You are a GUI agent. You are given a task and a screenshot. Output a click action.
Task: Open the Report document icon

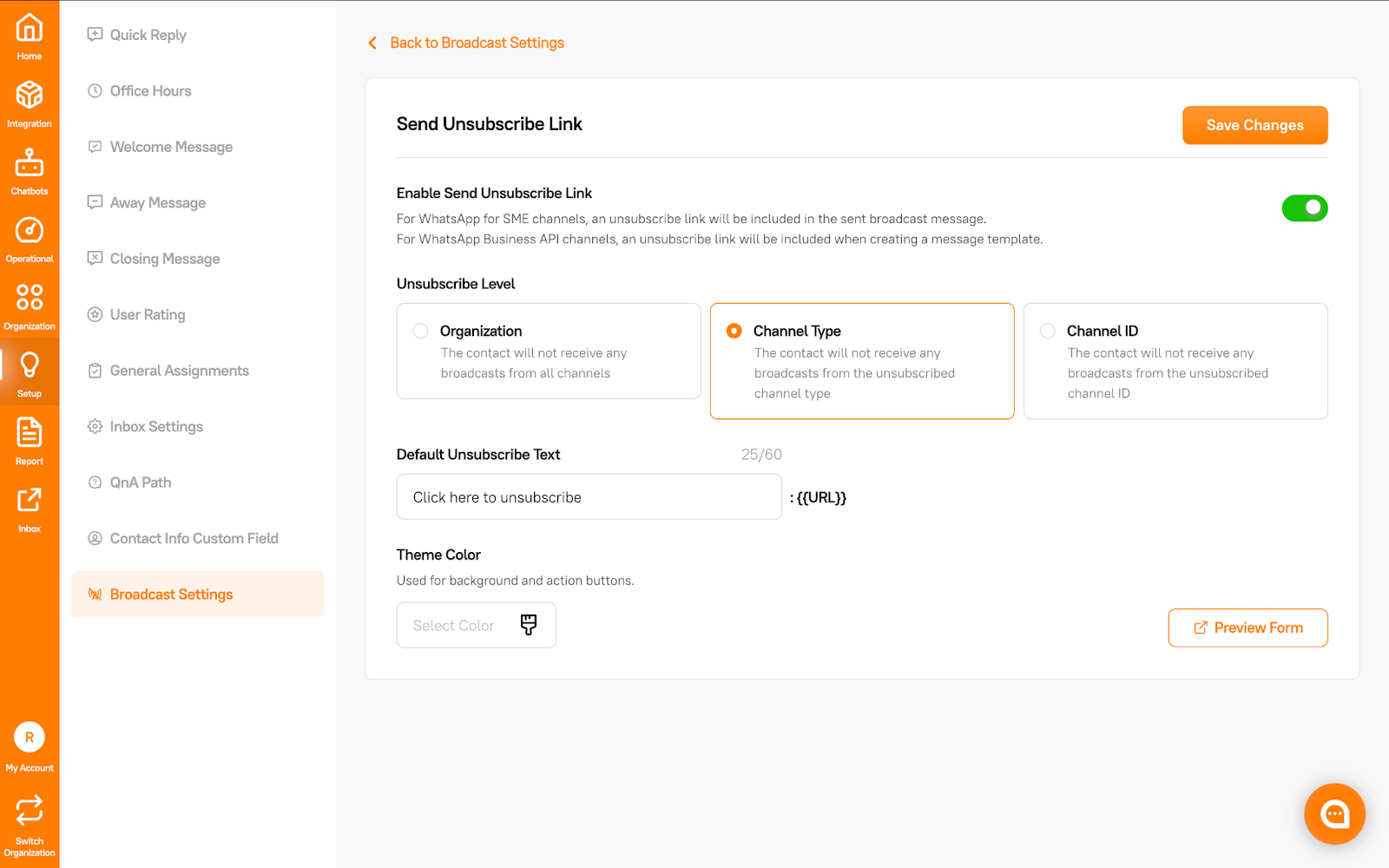click(30, 432)
